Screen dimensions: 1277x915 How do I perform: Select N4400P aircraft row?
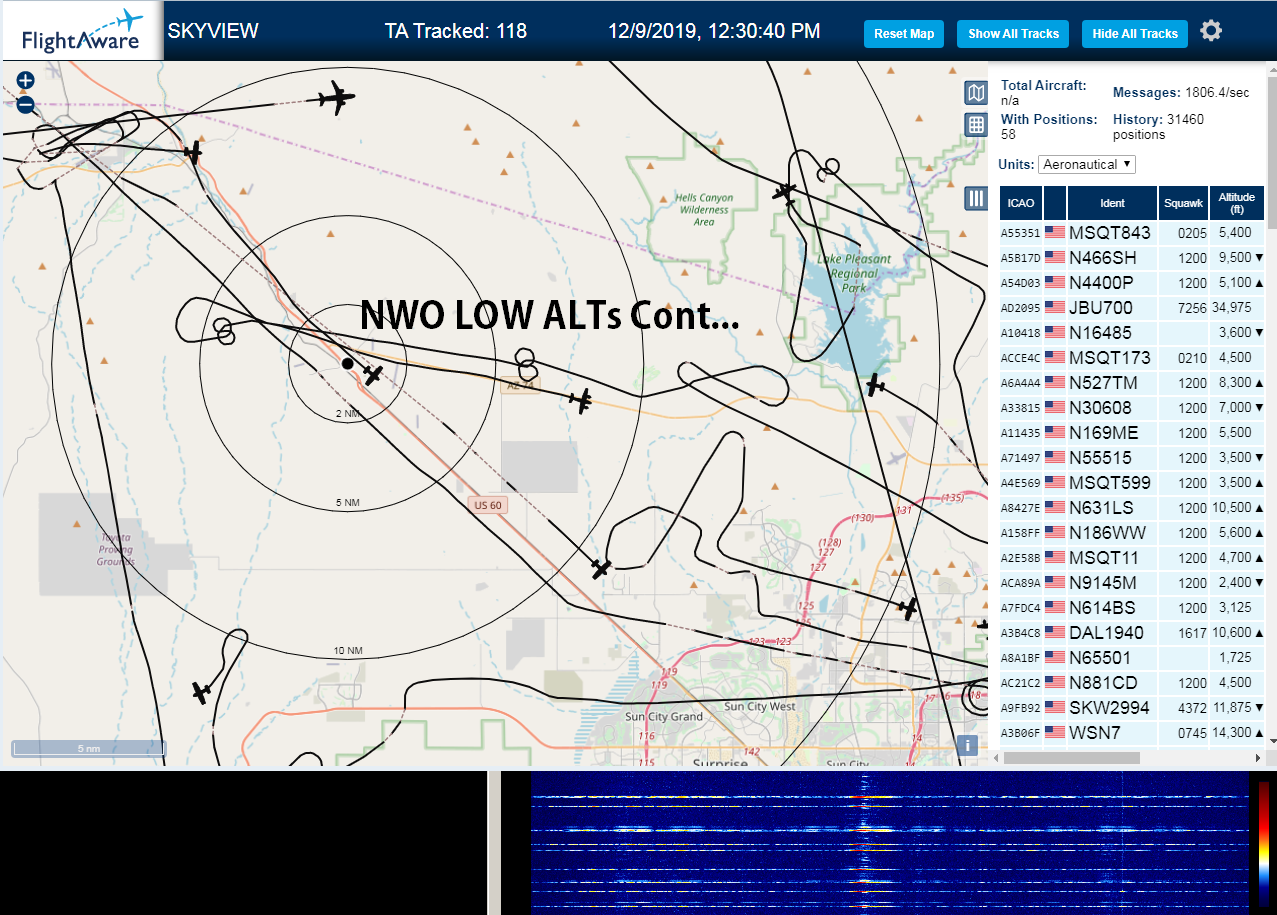(x=1132, y=282)
